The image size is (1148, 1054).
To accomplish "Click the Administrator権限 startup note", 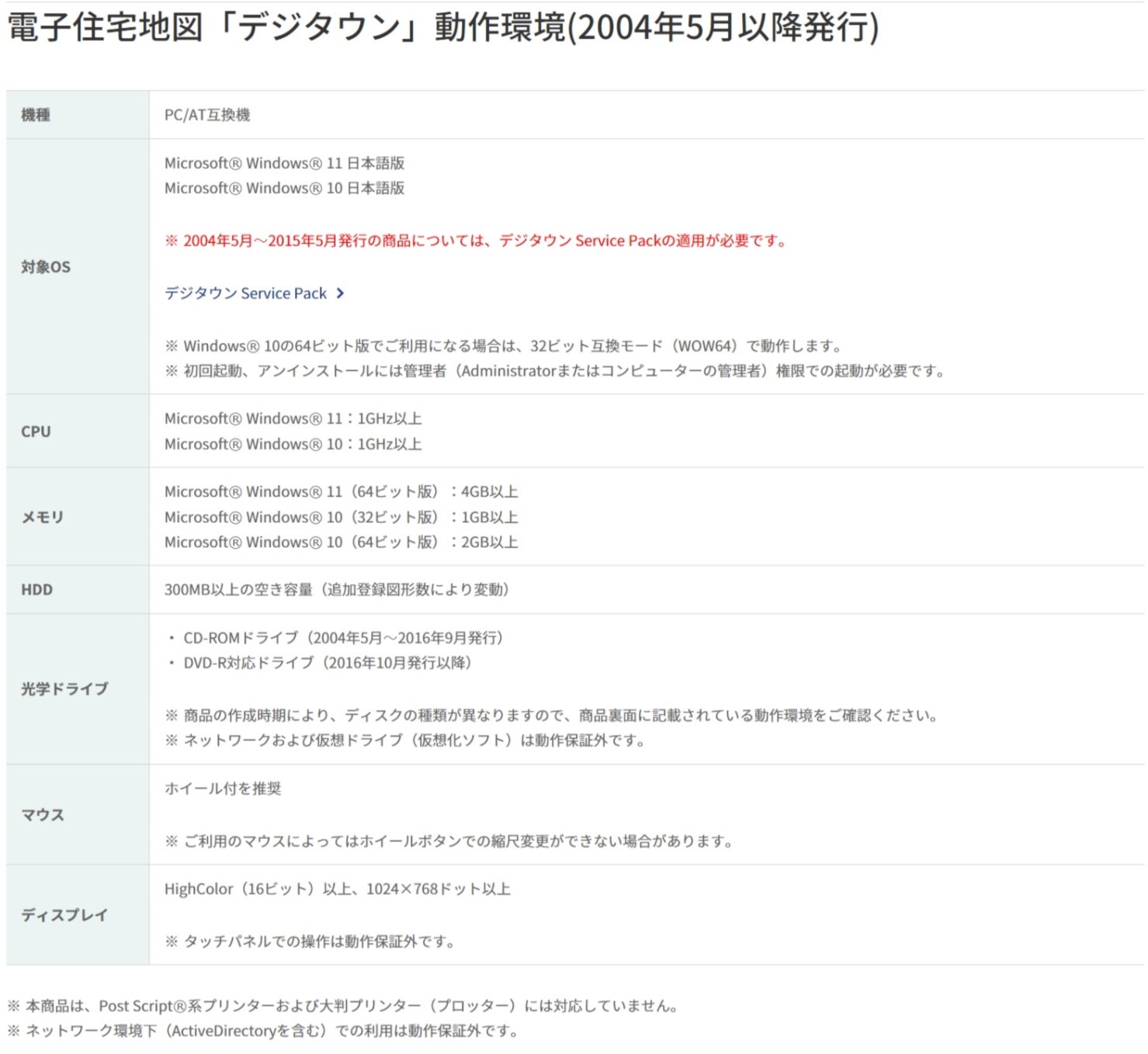I will click(x=555, y=371).
